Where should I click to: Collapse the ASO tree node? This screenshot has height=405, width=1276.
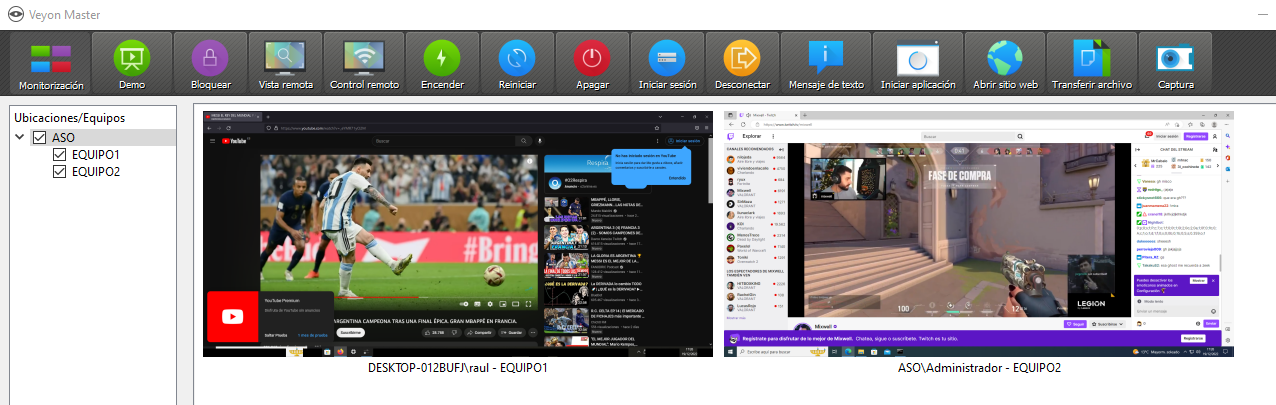tap(20, 137)
